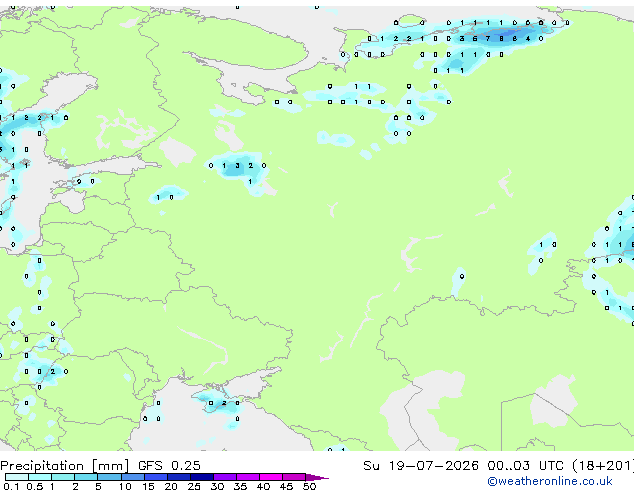Click the 2–5 mm legend swatch
634x490 pixels.
click(86, 477)
